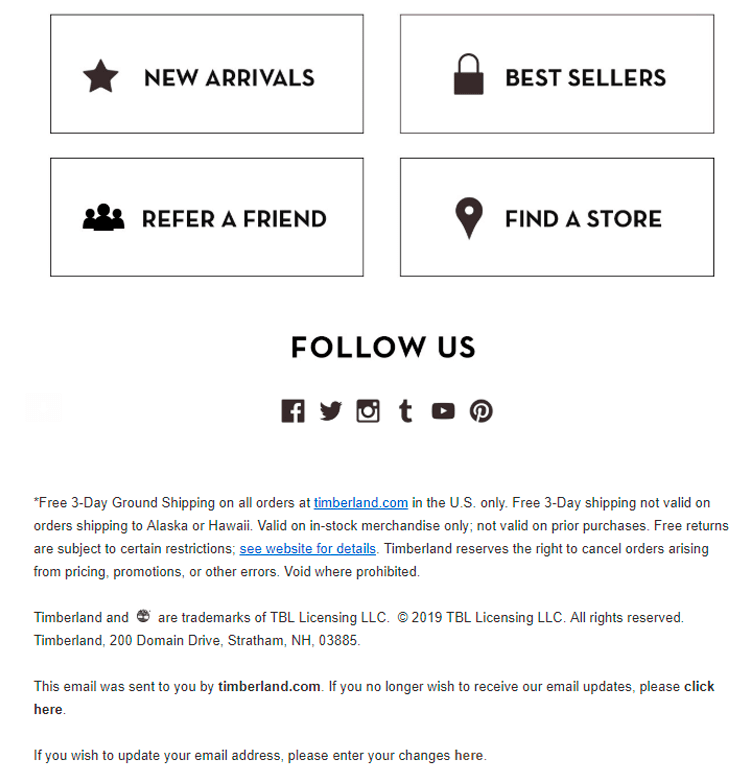This screenshot has width=750, height=783.
Task: Click the map pin icon for Find a Store
Action: [x=469, y=218]
